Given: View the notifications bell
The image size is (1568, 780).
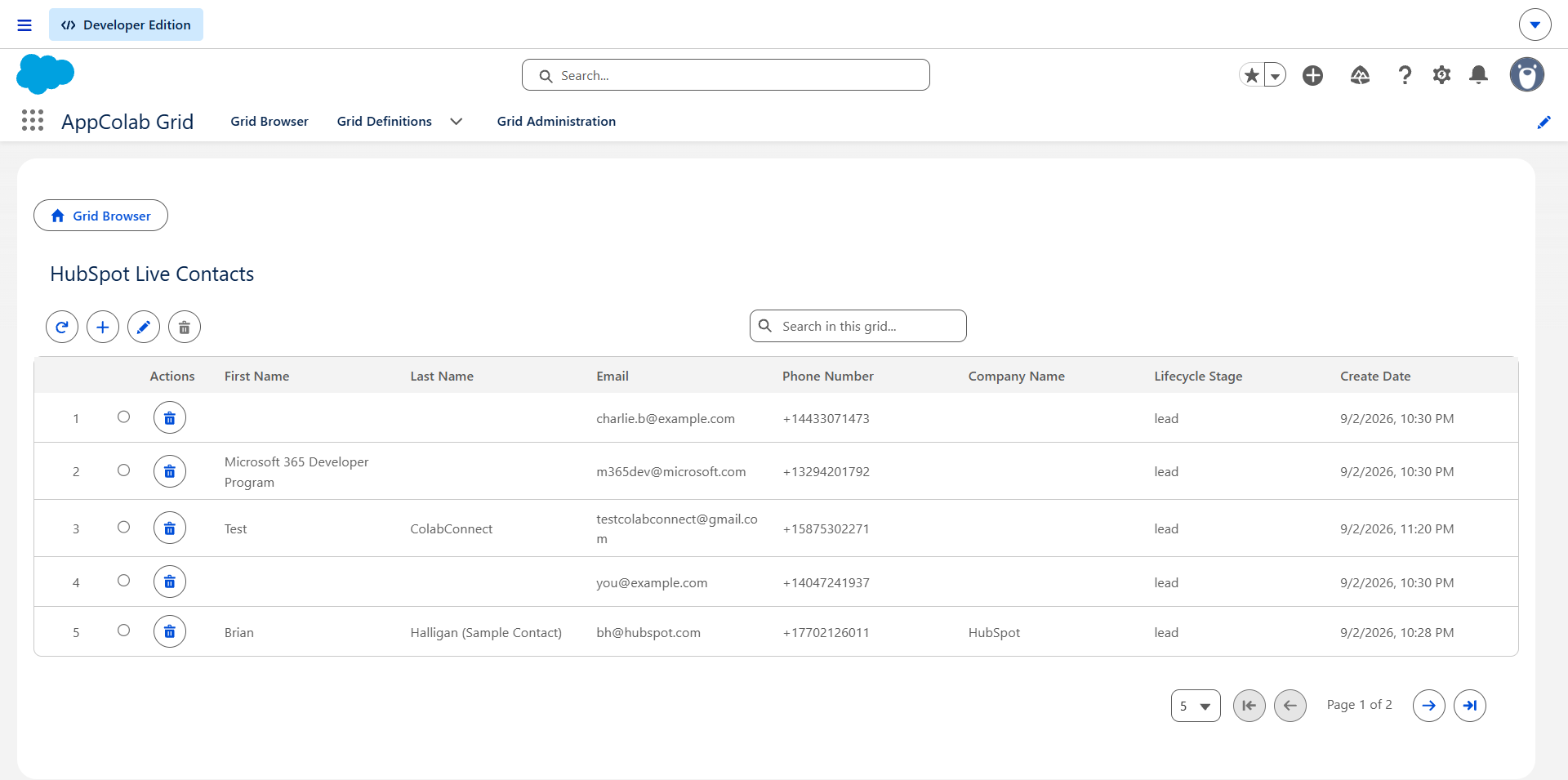Looking at the screenshot, I should click(x=1478, y=75).
